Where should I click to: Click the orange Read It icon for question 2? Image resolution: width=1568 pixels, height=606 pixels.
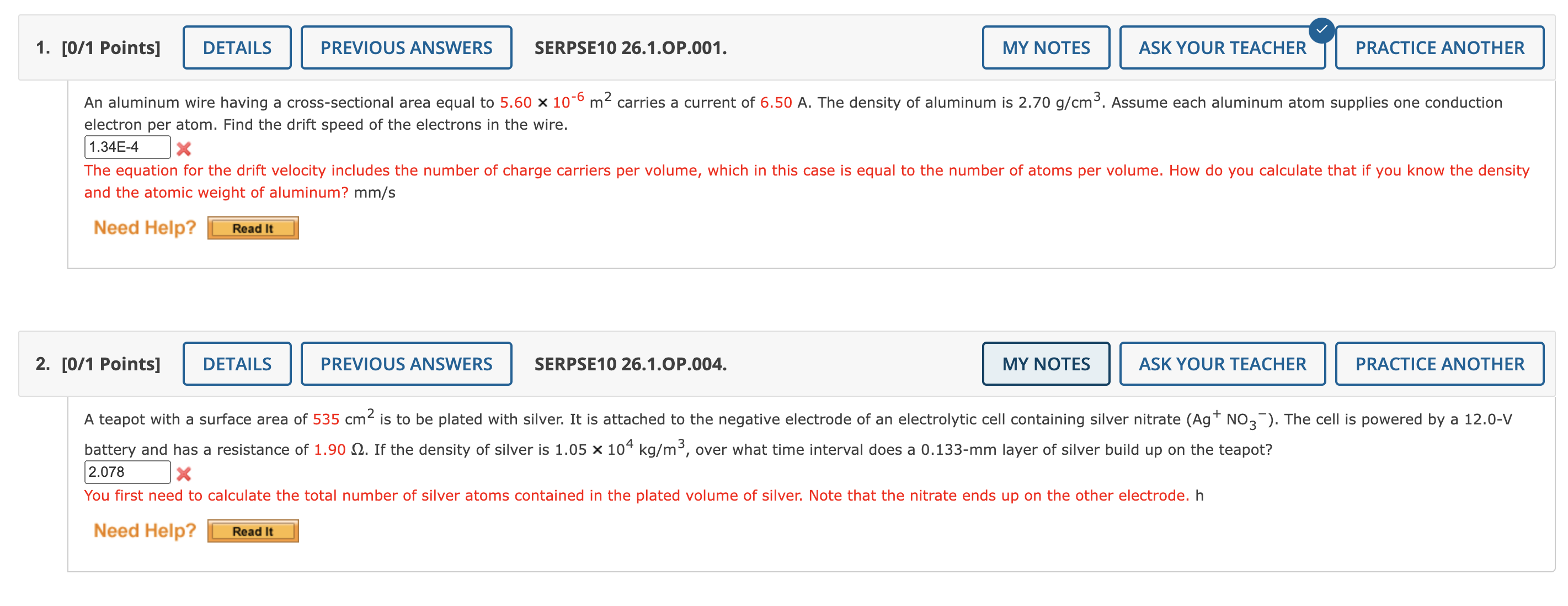[253, 530]
